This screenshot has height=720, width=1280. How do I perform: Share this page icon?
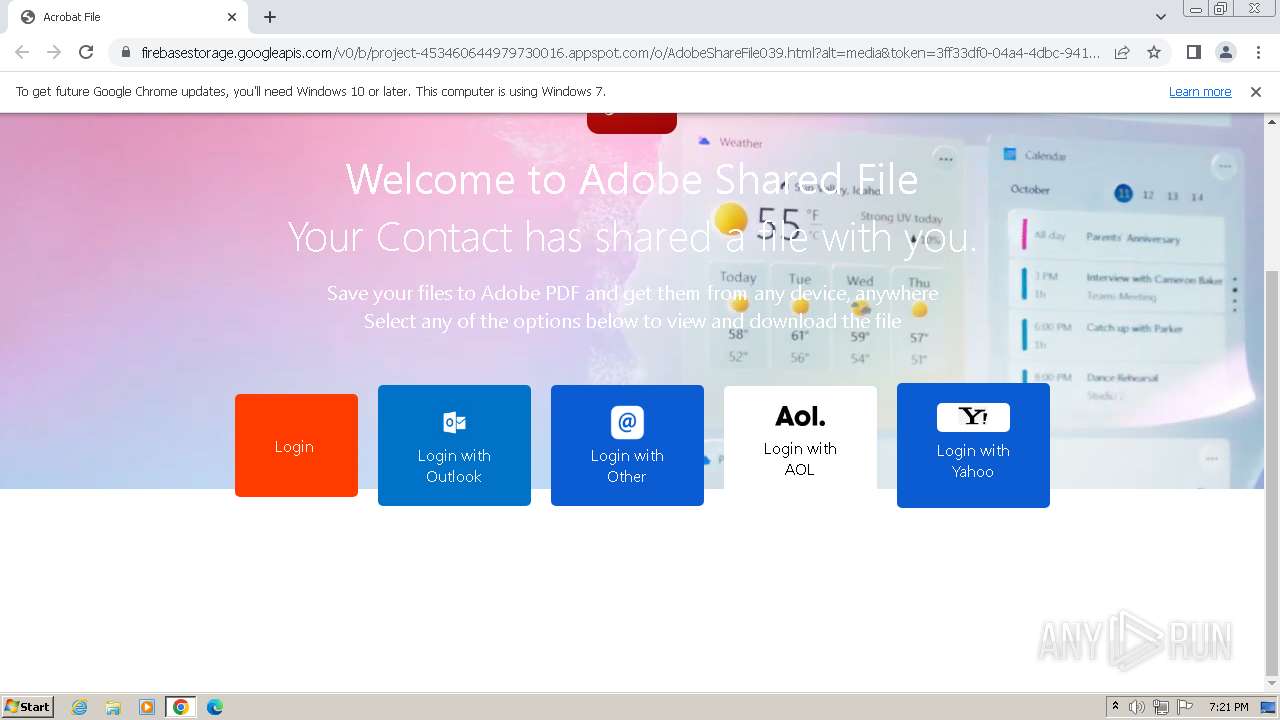[x=1122, y=52]
